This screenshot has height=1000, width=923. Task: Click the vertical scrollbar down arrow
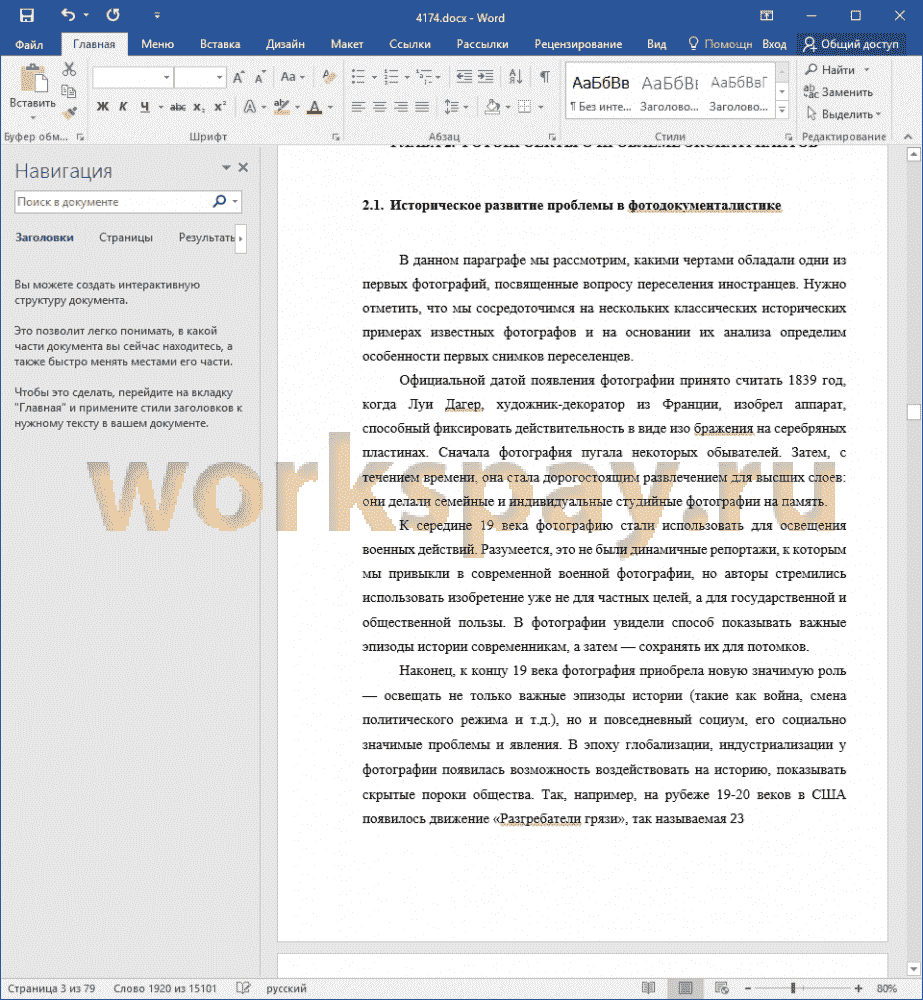tap(913, 970)
